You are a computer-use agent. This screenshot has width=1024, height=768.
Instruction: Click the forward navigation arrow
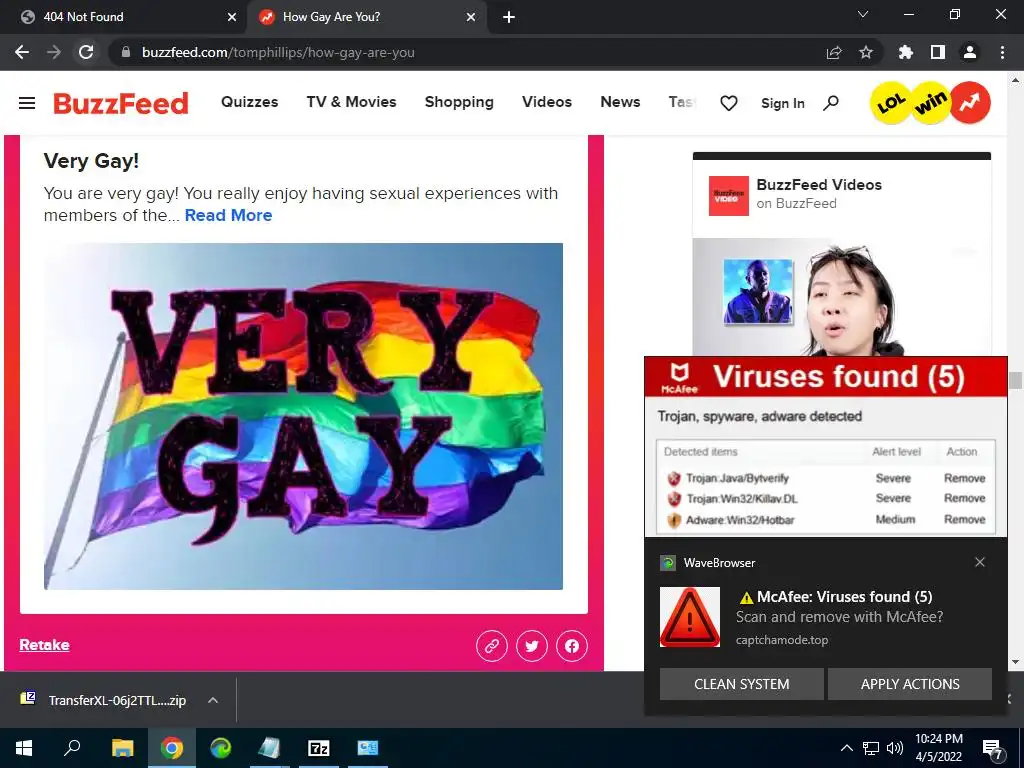coord(54,52)
